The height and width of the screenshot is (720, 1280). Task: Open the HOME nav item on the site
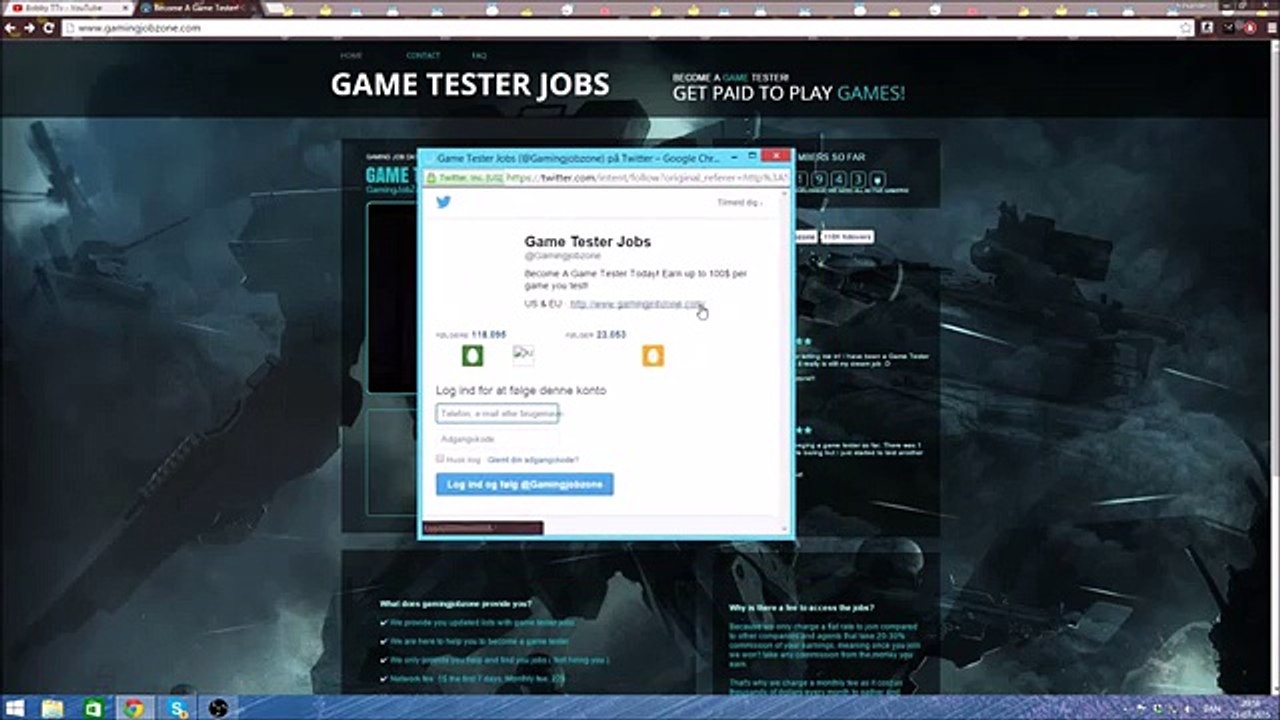pos(351,56)
